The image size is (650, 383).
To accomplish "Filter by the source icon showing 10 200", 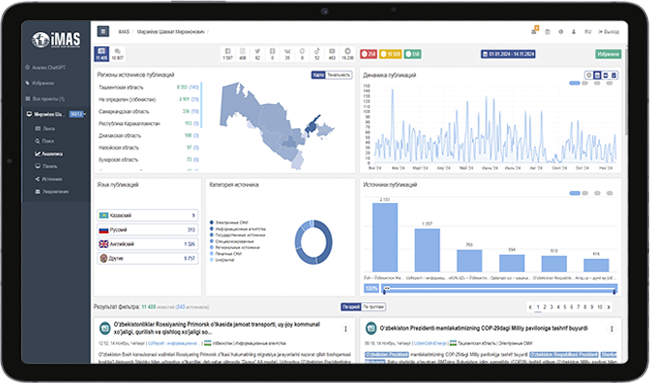I will [x=347, y=54].
